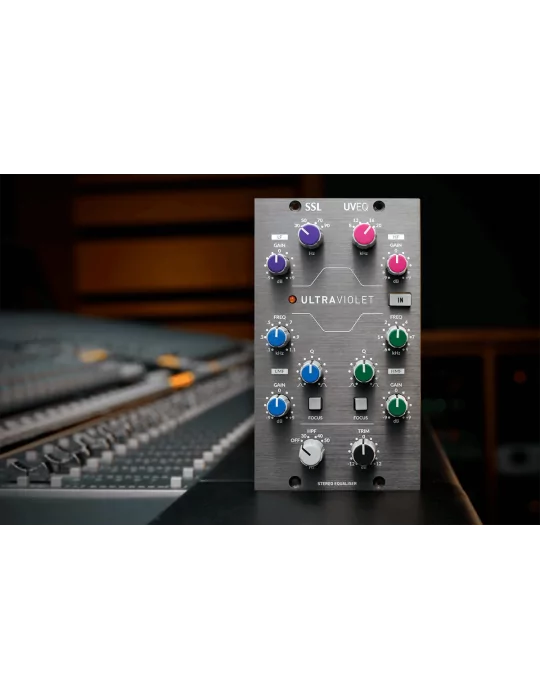Click the green HMF FREQ knob
This screenshot has width=540, height=700.
pyautogui.click(x=397, y=338)
